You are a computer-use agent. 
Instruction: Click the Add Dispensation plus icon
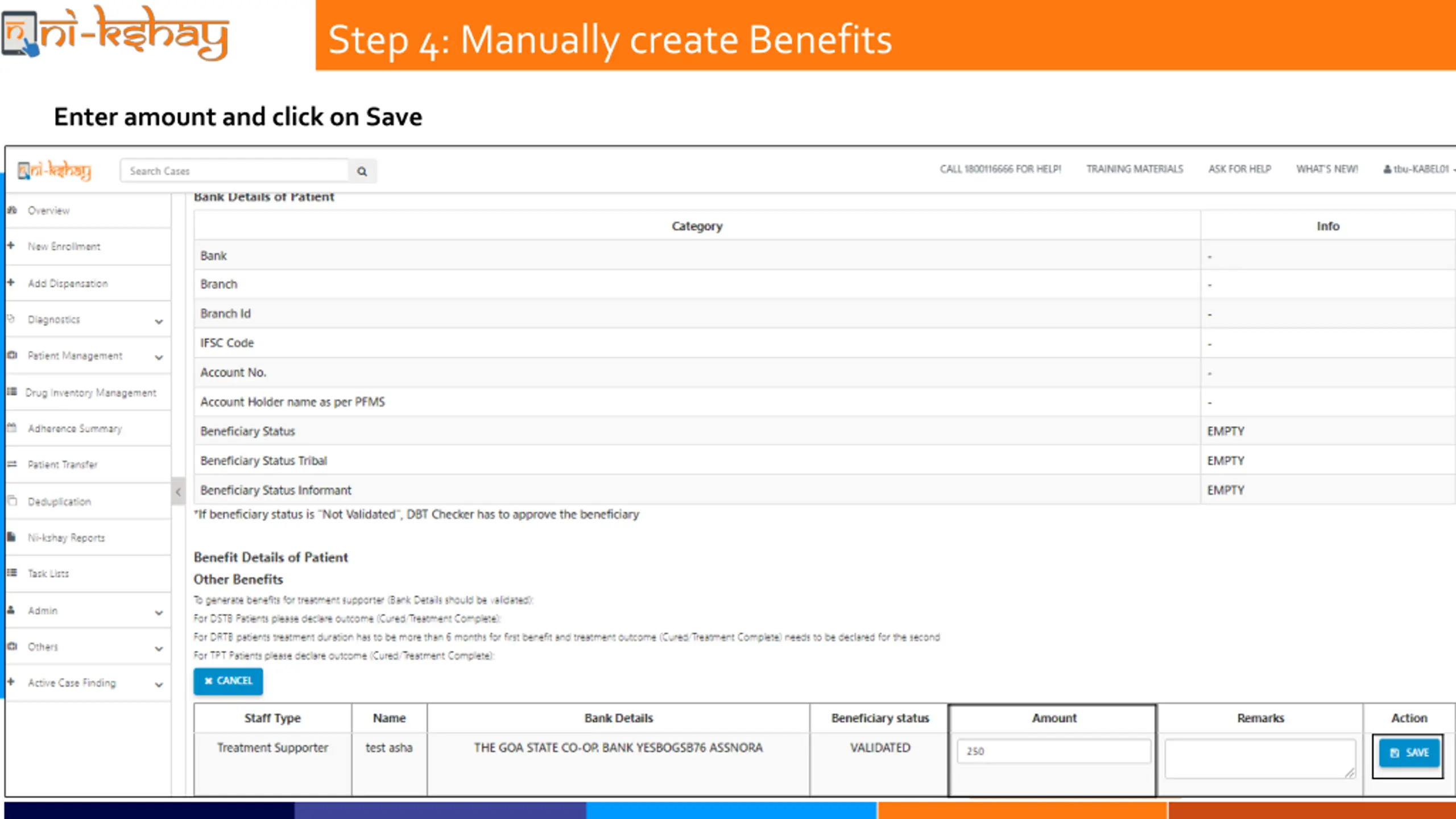(11, 282)
